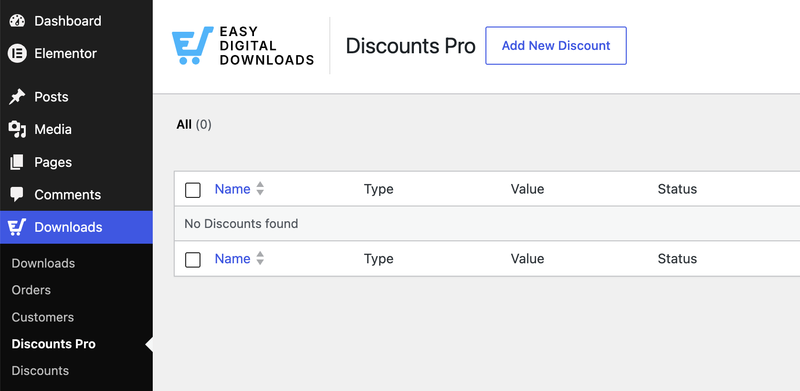Click the Dashboard gauge icon
This screenshot has width=800, height=391.
[x=17, y=21]
